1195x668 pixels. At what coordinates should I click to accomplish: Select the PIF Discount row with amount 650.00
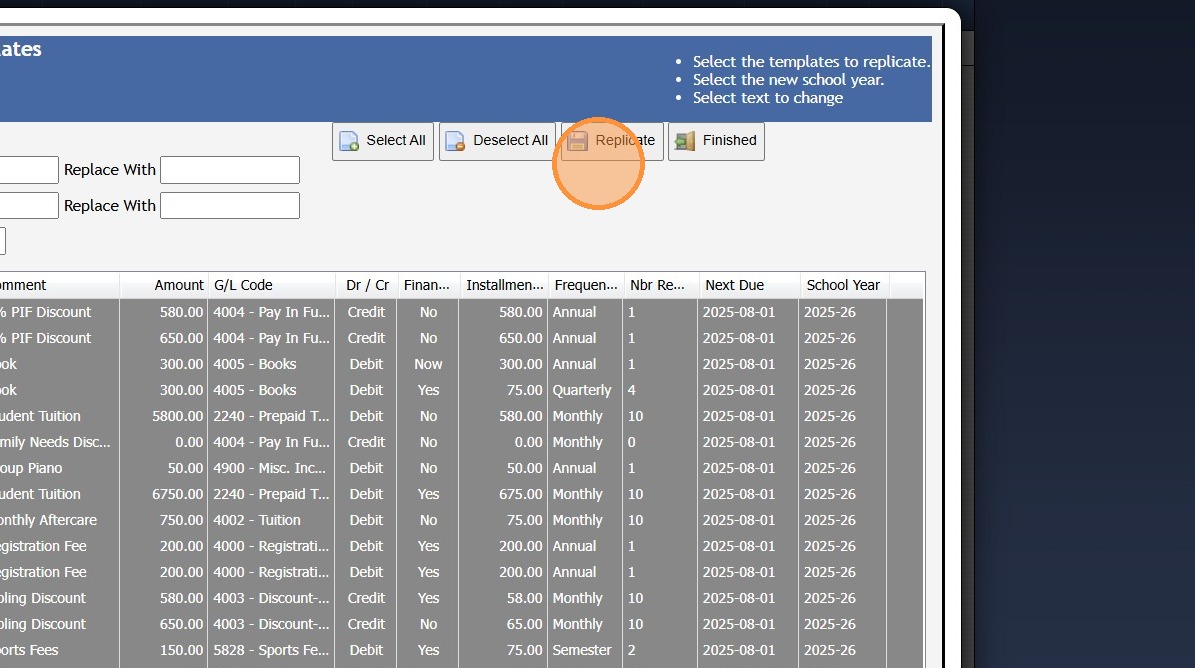point(461,338)
